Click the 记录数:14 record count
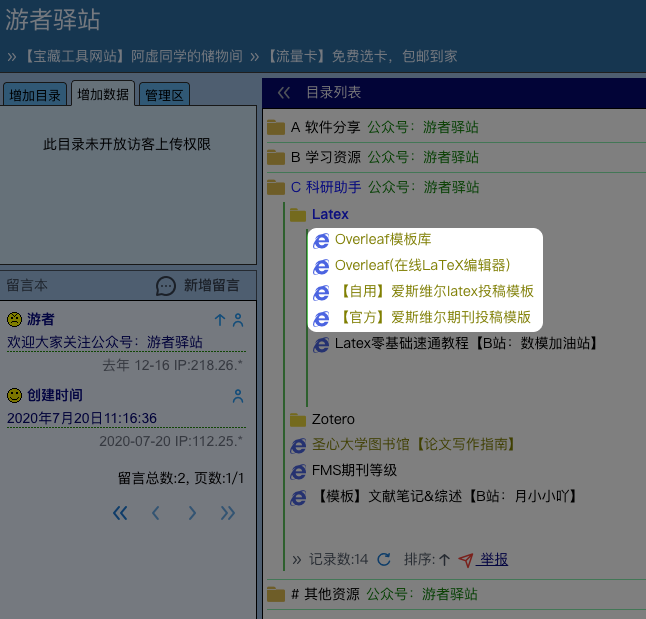This screenshot has height=619, width=646. tap(338, 560)
